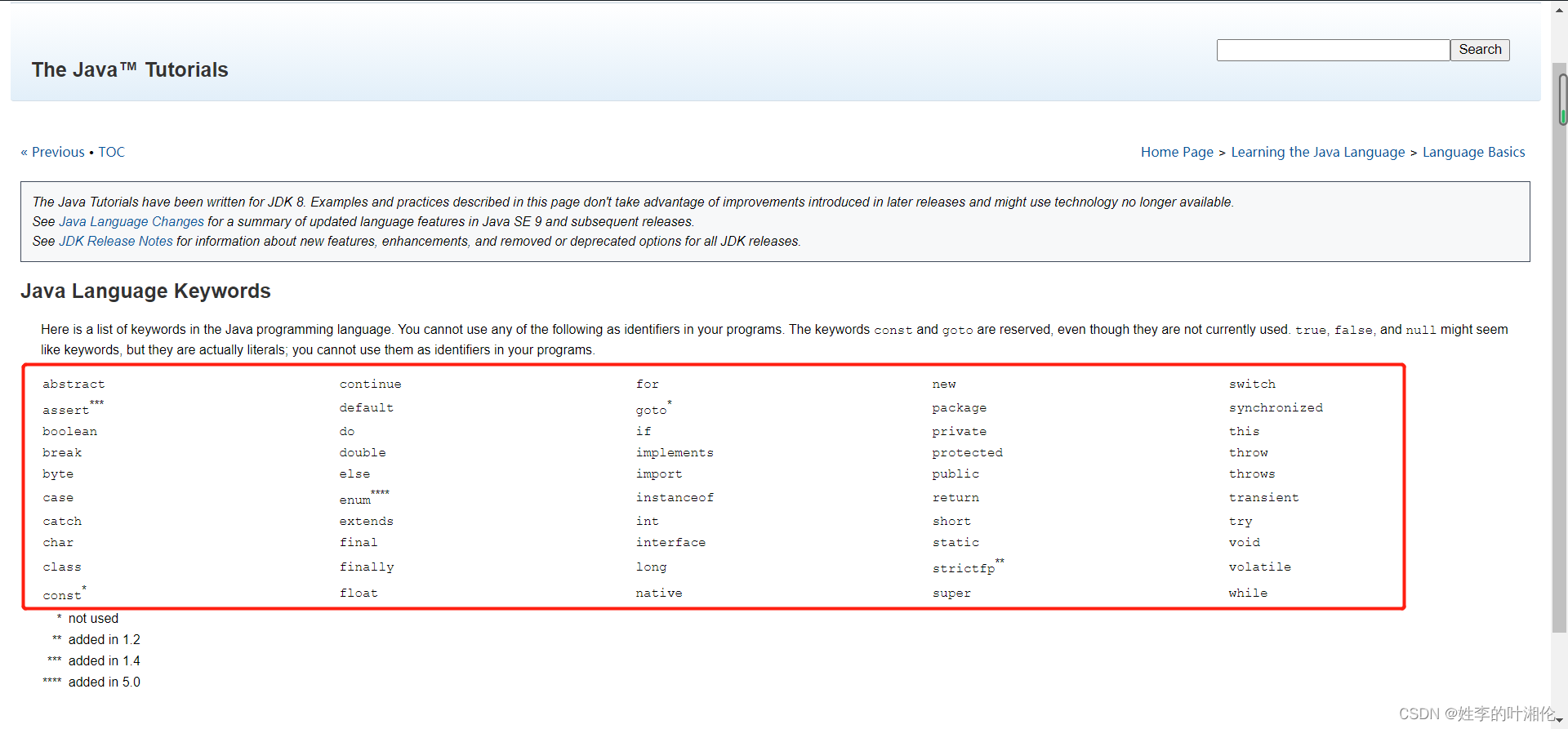Select the keyword static
Screen dimensions: 1568x729
pyautogui.click(x=955, y=542)
